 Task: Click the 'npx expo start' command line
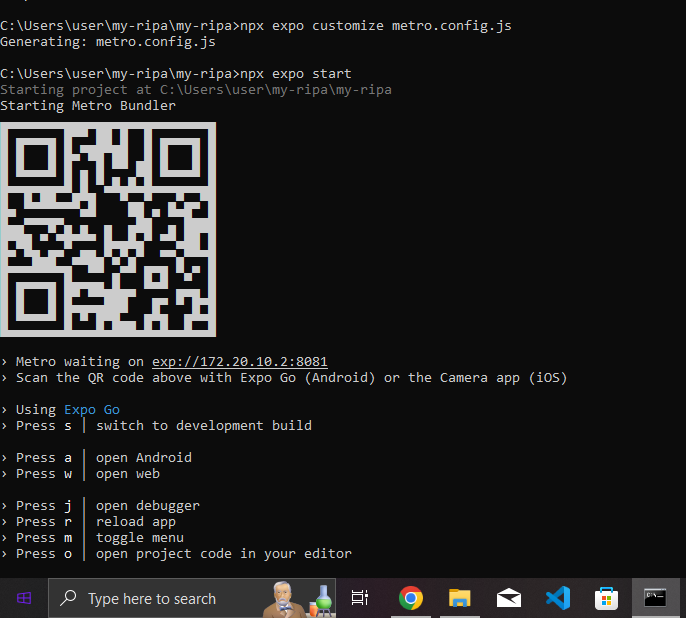176,73
